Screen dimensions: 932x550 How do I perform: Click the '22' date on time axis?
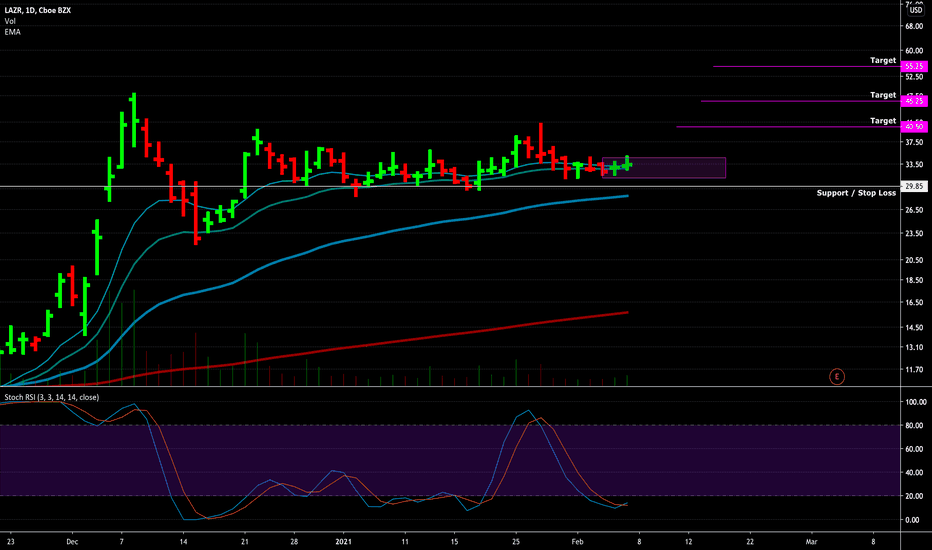(750, 542)
